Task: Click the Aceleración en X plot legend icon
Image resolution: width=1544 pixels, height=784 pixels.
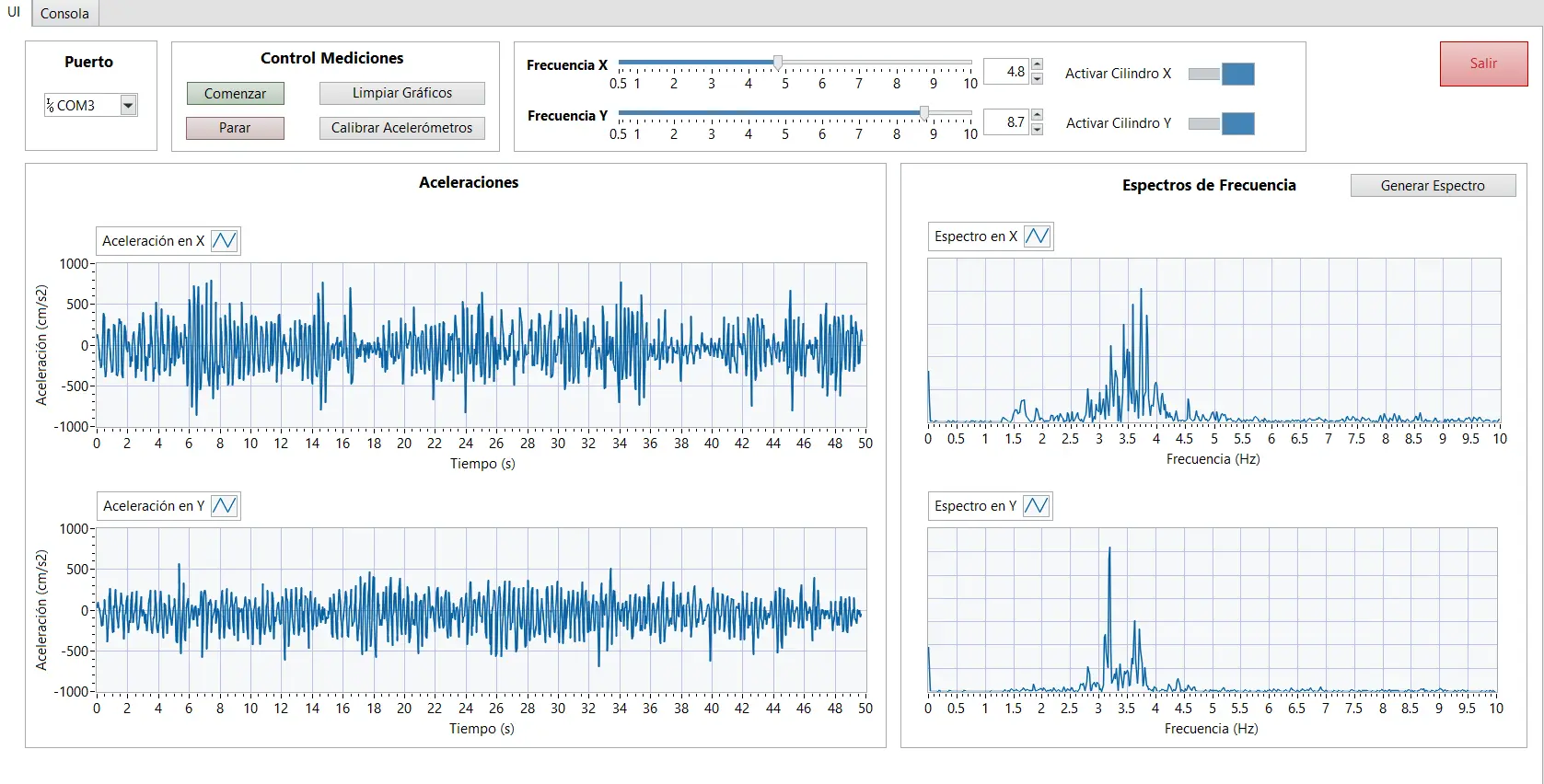Action: 224,241
